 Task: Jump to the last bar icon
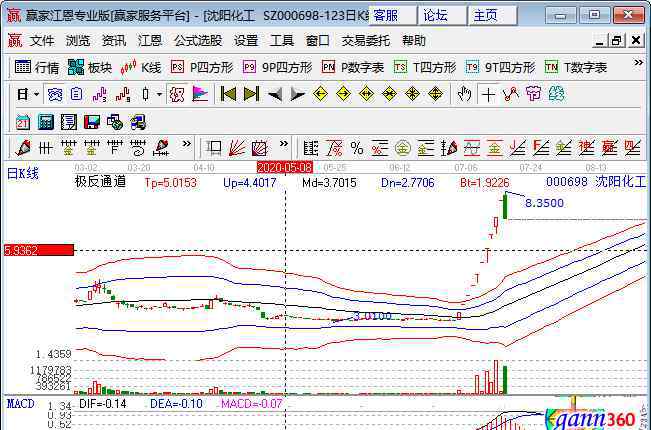251,94
